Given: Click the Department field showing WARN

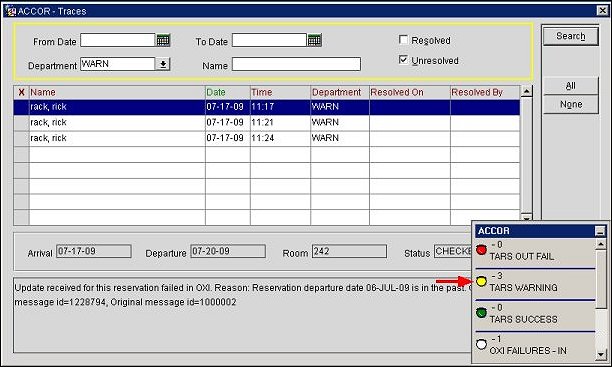Looking at the screenshot, I should (117, 64).
